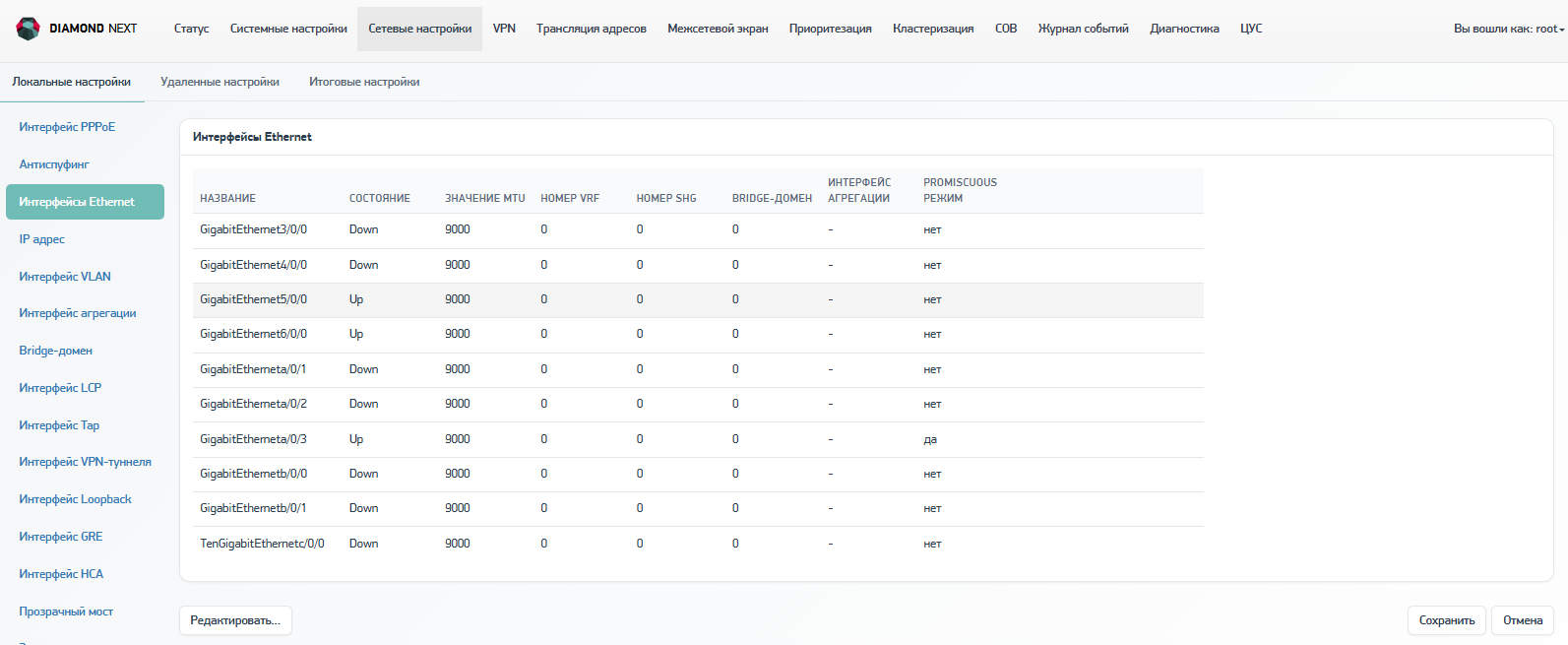The image size is (1568, 645).
Task: Open the Кластеризация menu
Action: (x=933, y=29)
